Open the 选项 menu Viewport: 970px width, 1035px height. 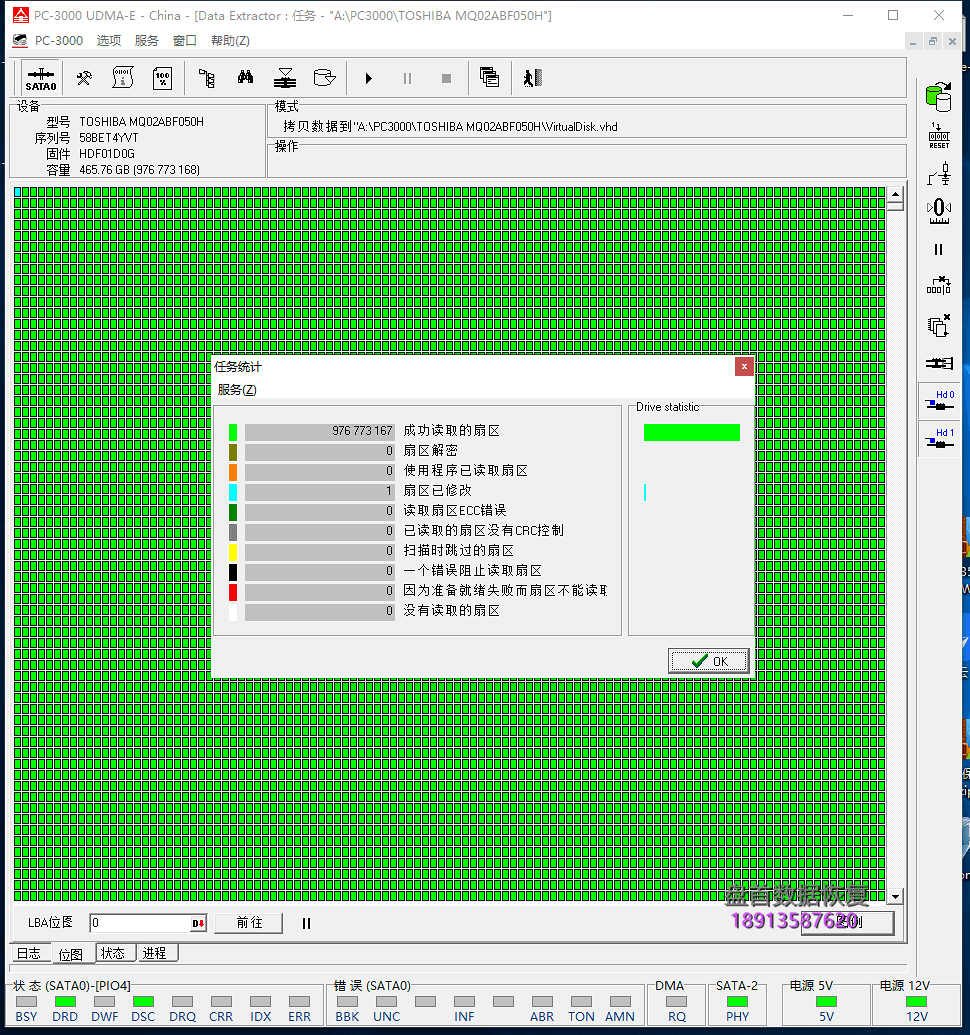109,41
